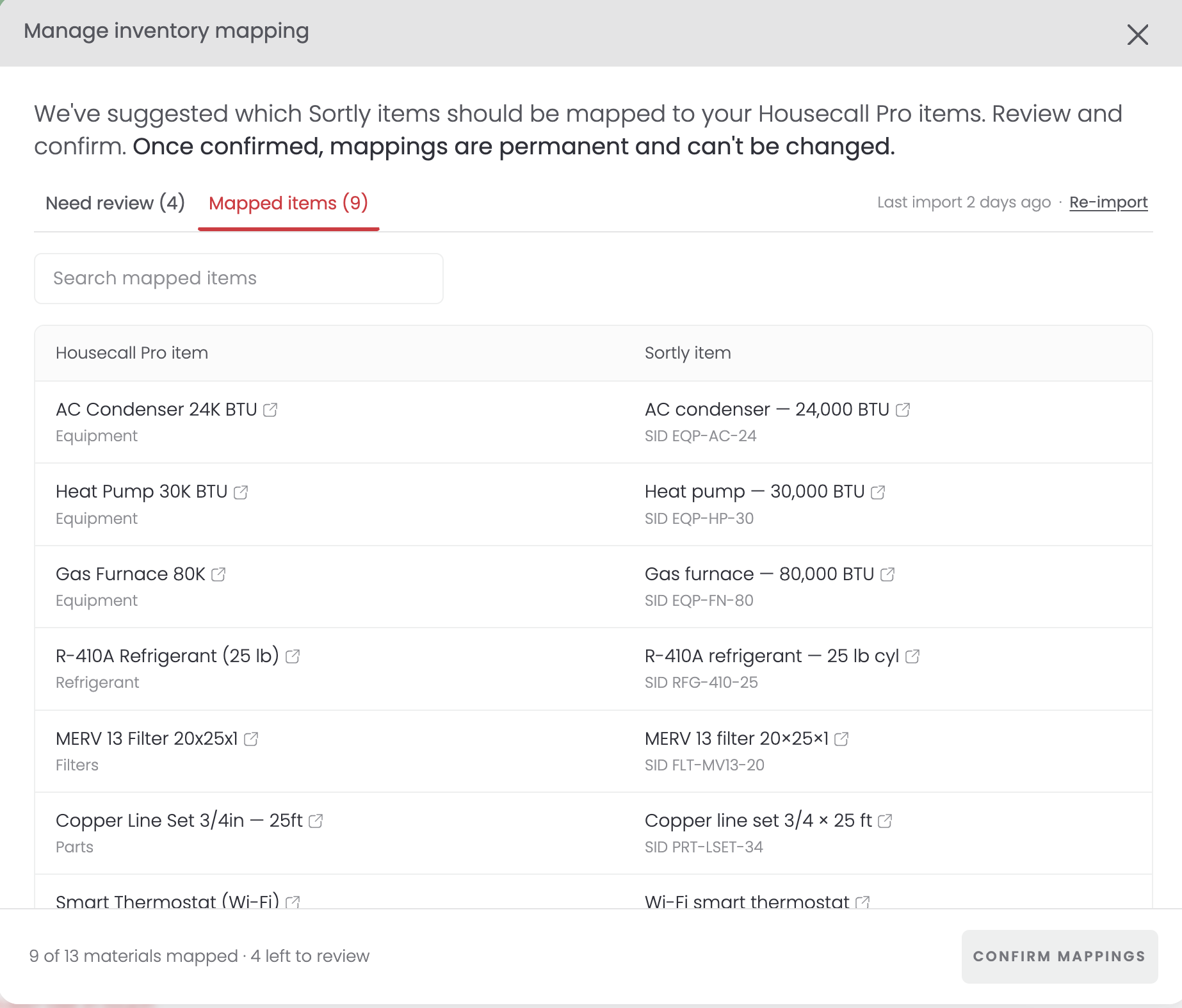The height and width of the screenshot is (1008, 1182).
Task: Click the 'Refrigerant' category label
Action: (97, 683)
